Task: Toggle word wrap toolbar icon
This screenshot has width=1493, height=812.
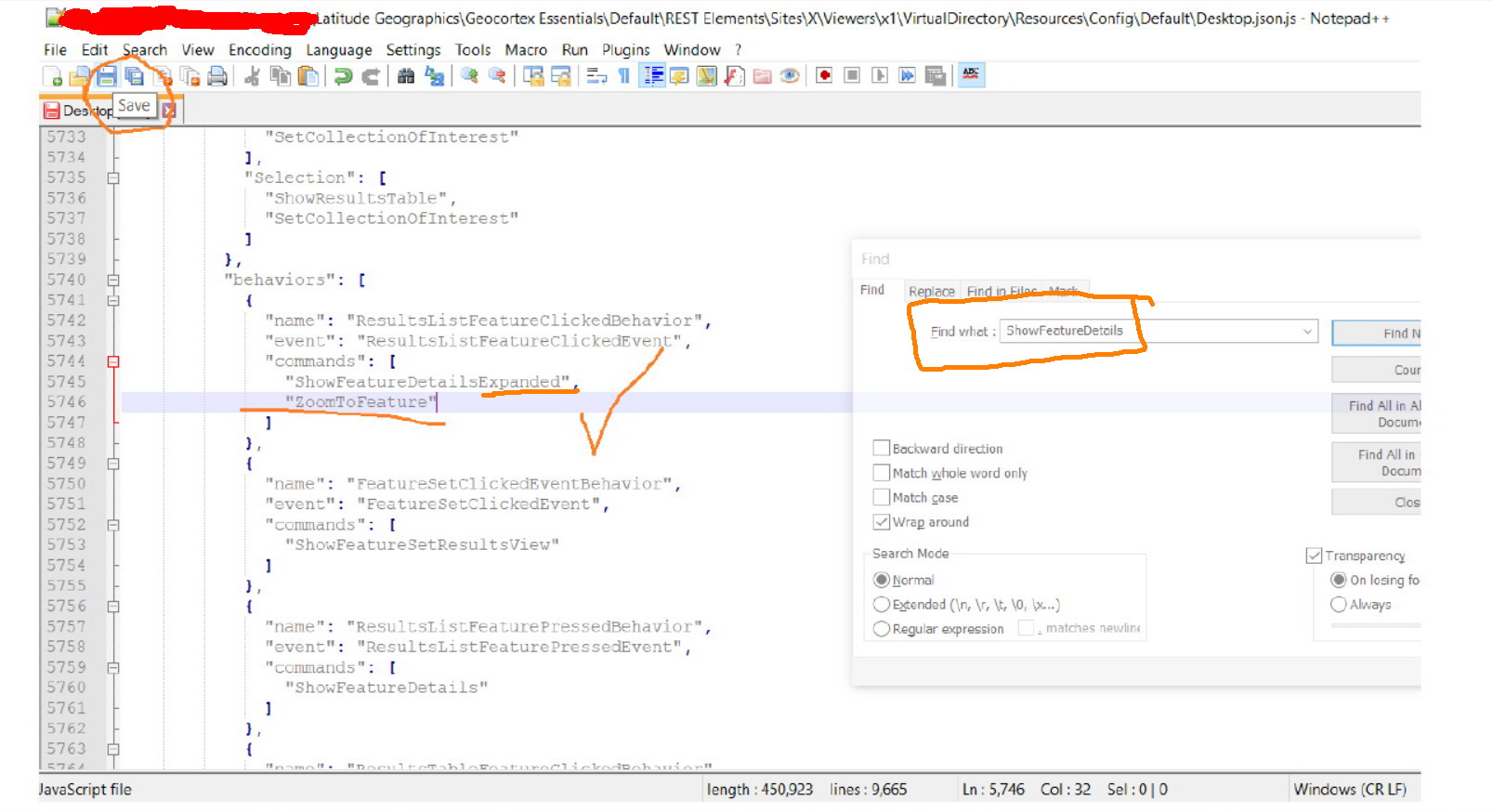Action: click(596, 76)
